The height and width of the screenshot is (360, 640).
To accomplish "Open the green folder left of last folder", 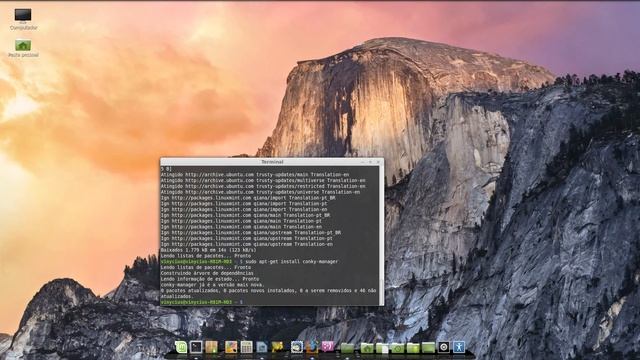I will (x=413, y=347).
